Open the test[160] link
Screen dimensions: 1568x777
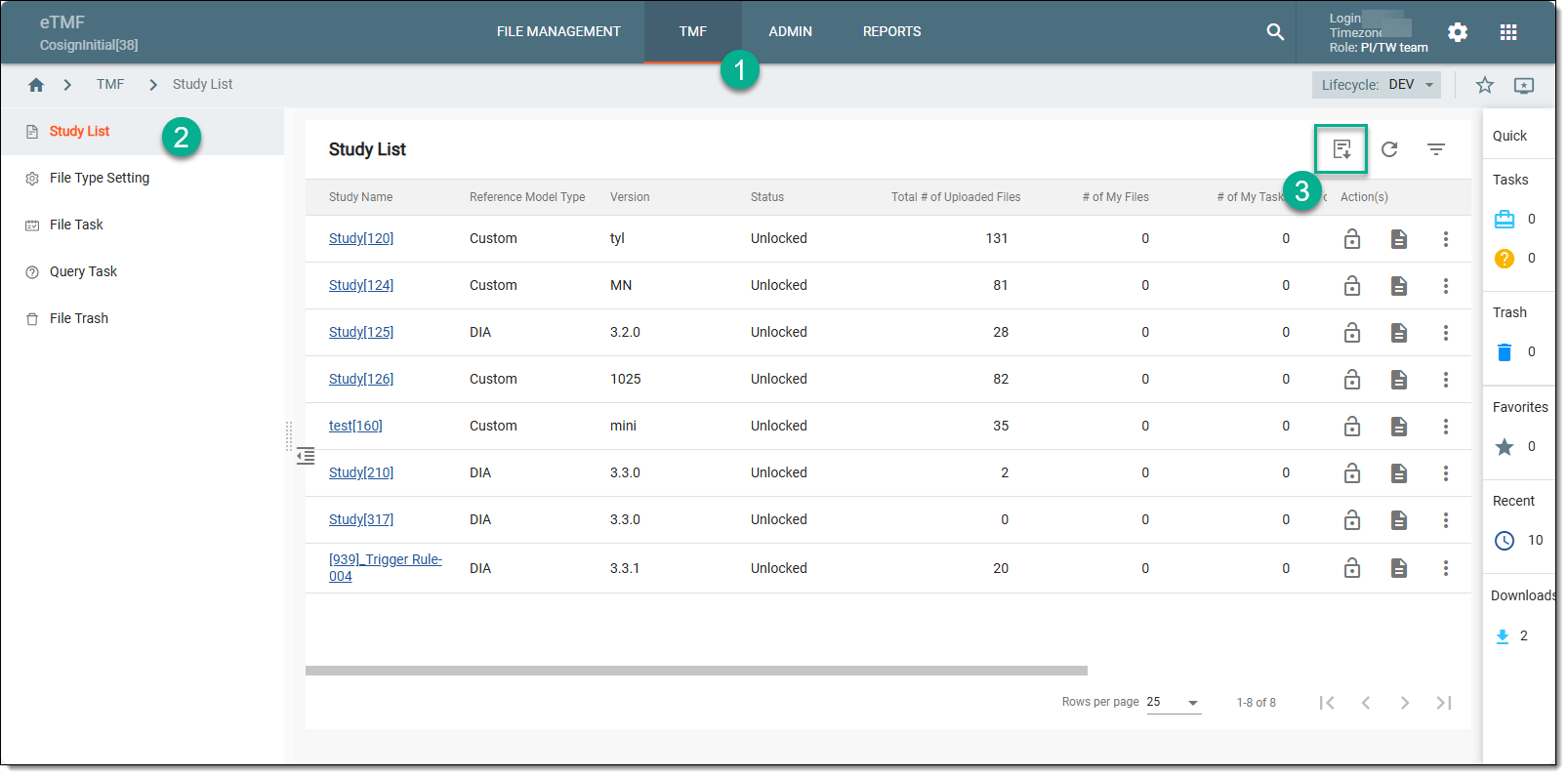tap(355, 427)
